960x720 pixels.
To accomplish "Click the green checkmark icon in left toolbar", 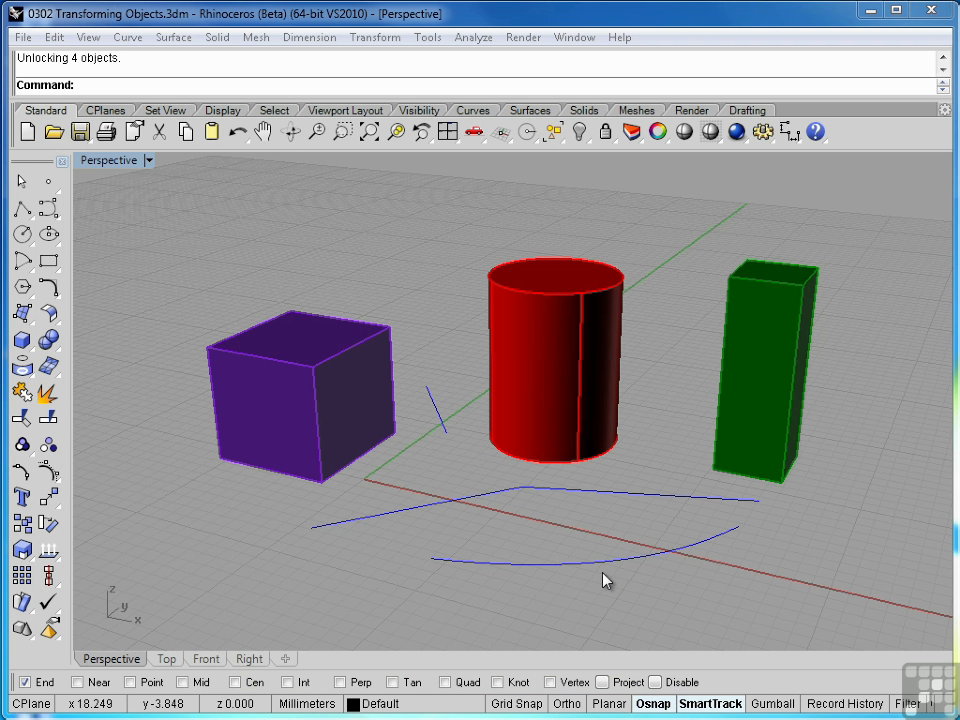I will 48,602.
